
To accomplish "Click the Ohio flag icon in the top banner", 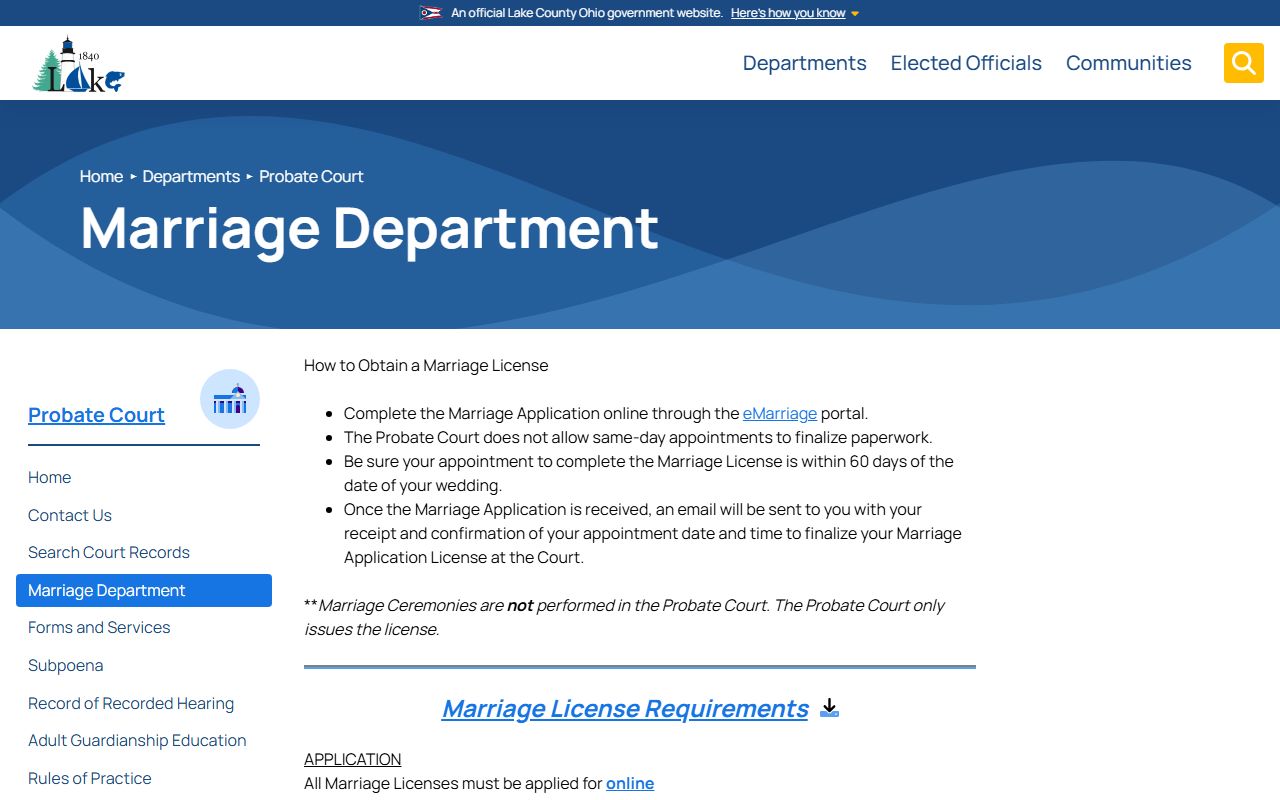I will [x=431, y=13].
